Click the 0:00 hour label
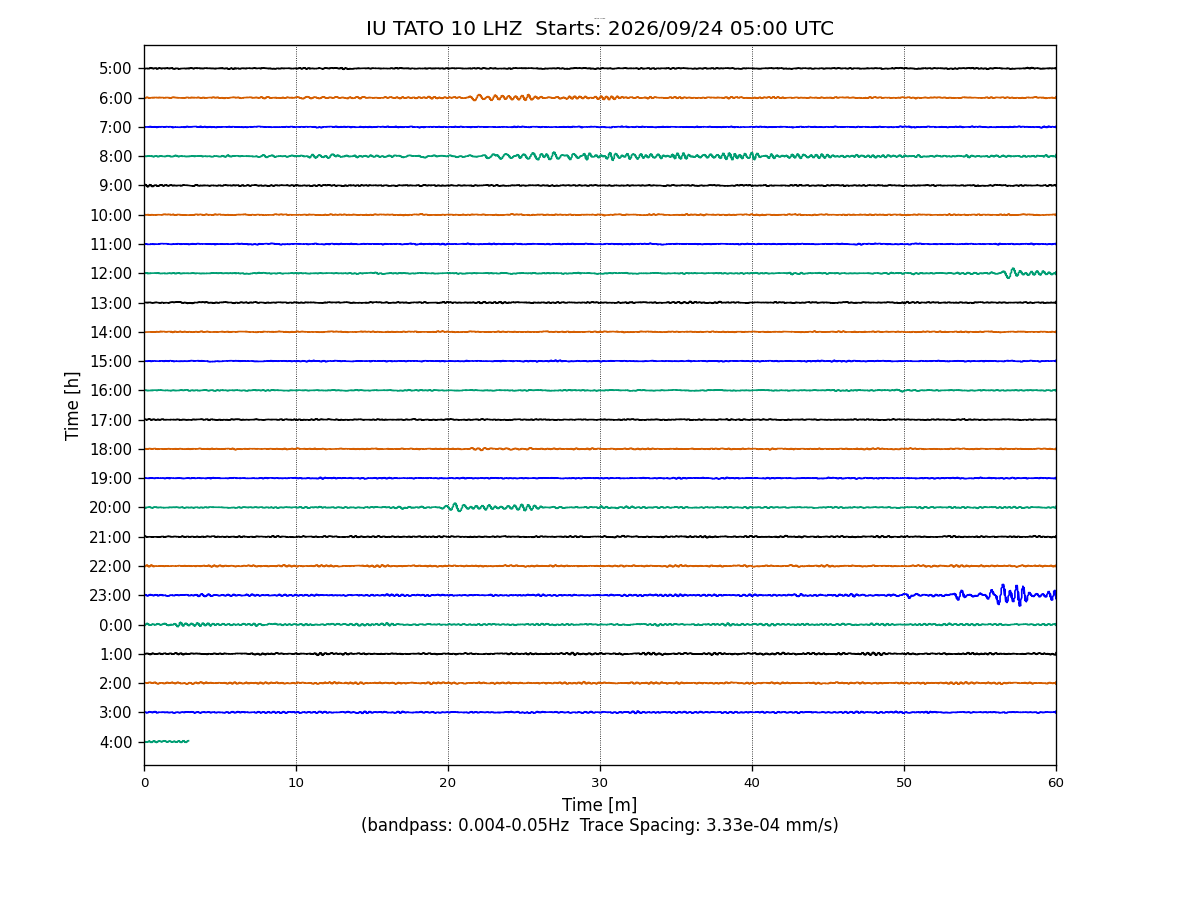The height and width of the screenshot is (900, 1200). click(x=115, y=625)
